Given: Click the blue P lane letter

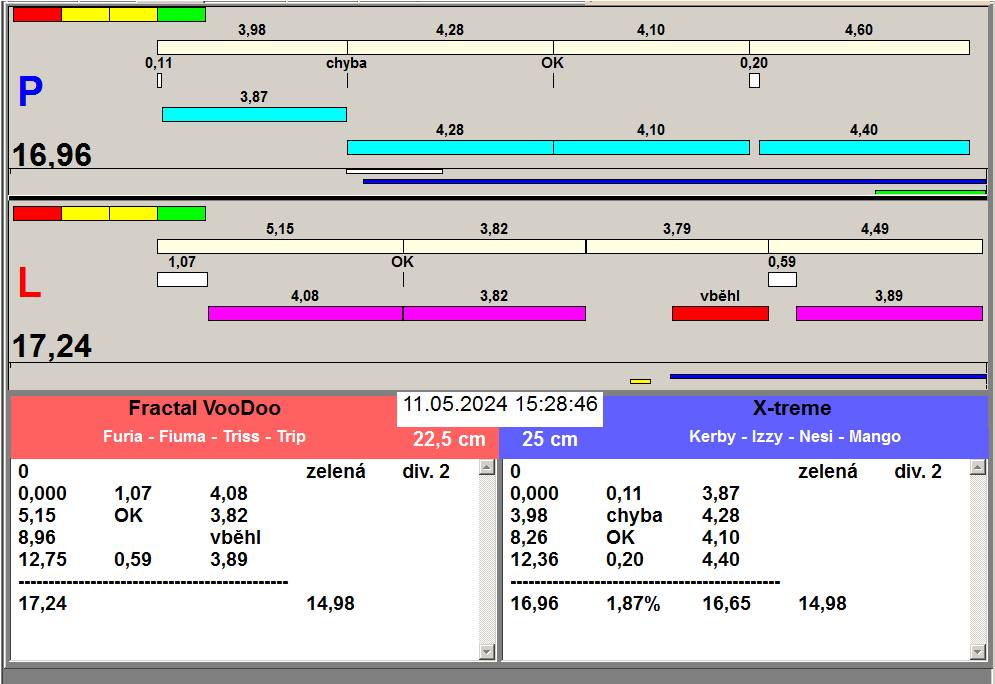Looking at the screenshot, I should point(30,91).
